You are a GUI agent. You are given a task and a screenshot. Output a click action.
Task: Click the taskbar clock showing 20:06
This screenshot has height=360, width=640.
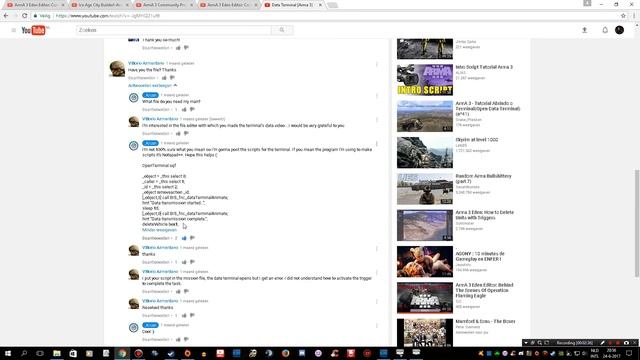pyautogui.click(x=611, y=353)
